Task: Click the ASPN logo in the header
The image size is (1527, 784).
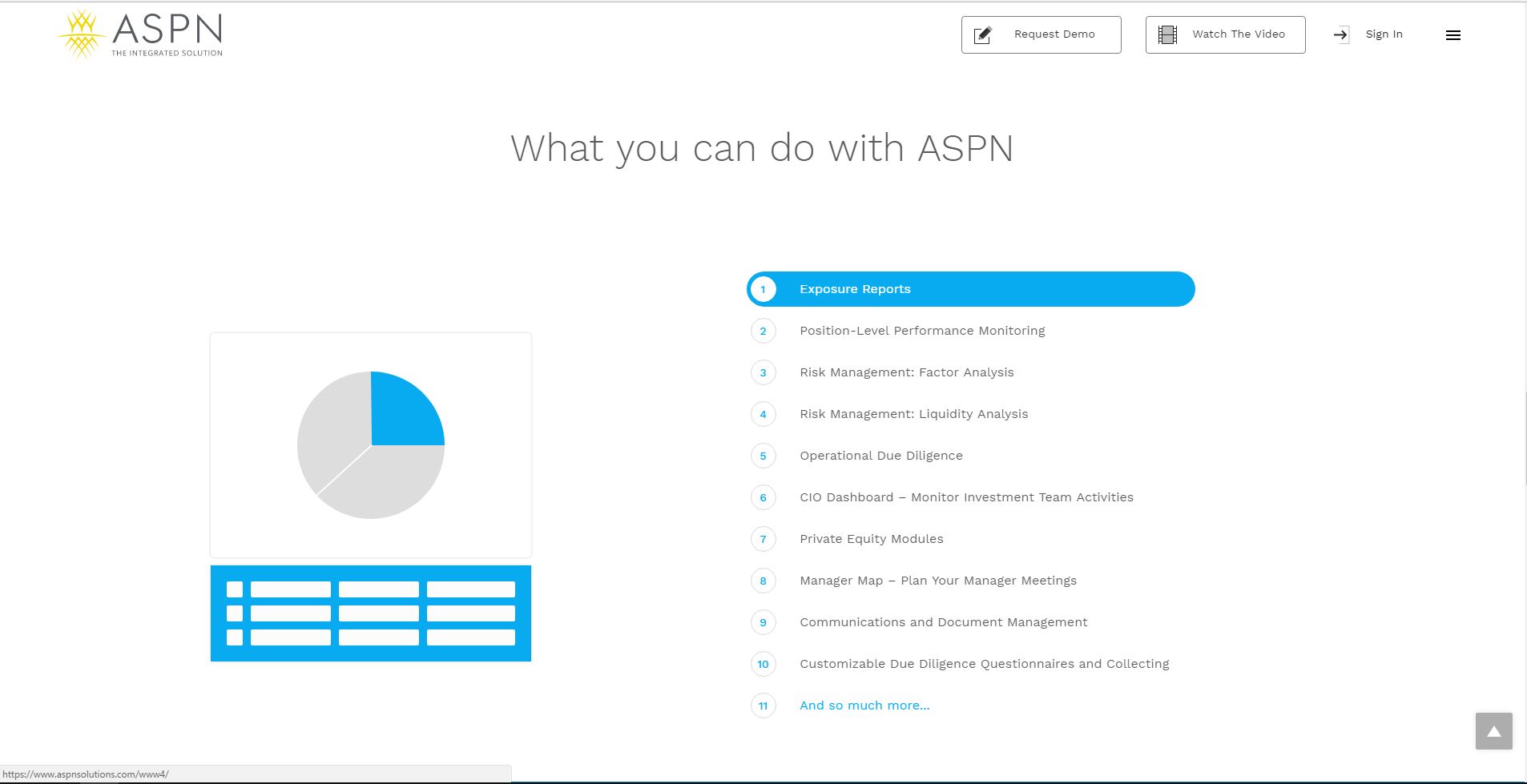Action: pyautogui.click(x=140, y=35)
